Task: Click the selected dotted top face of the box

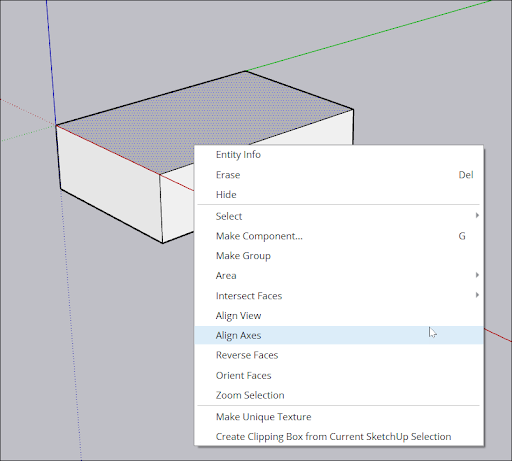Action: pos(200,117)
